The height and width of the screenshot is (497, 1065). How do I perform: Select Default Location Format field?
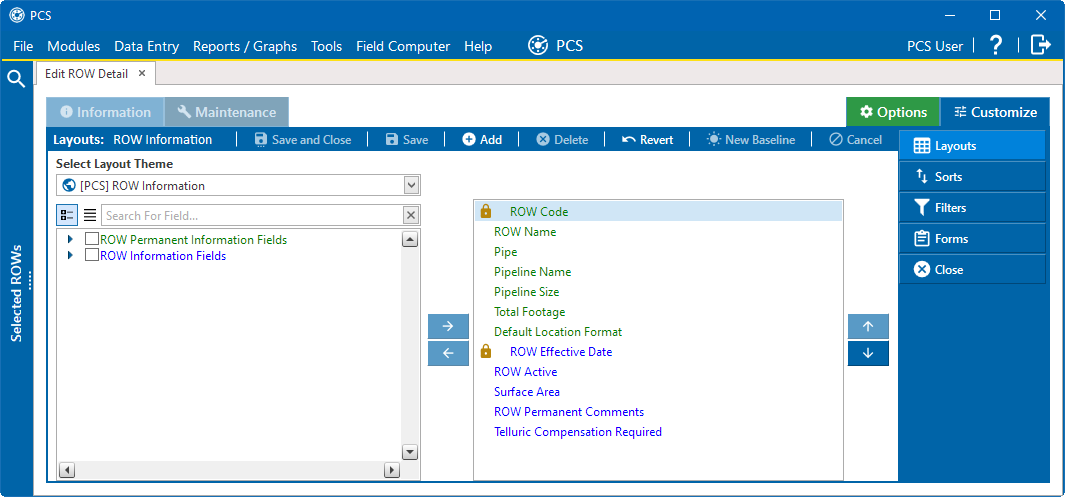point(558,331)
